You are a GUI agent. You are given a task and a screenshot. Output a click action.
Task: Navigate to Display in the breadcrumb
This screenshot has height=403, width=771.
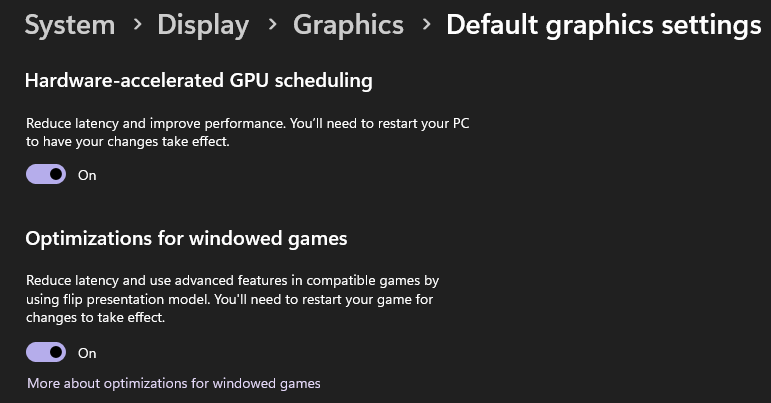[x=203, y=26]
